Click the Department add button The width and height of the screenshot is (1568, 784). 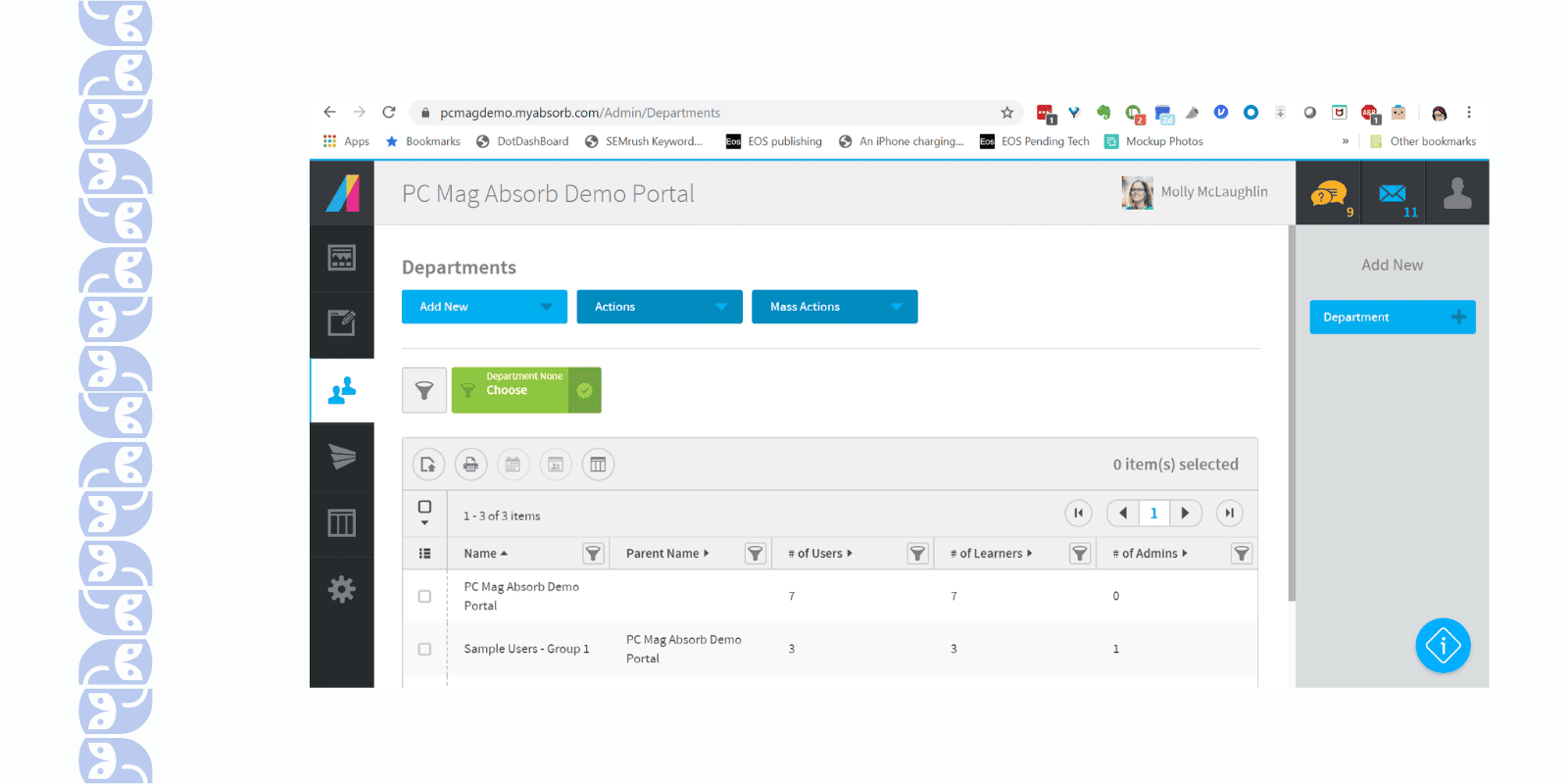click(1393, 317)
